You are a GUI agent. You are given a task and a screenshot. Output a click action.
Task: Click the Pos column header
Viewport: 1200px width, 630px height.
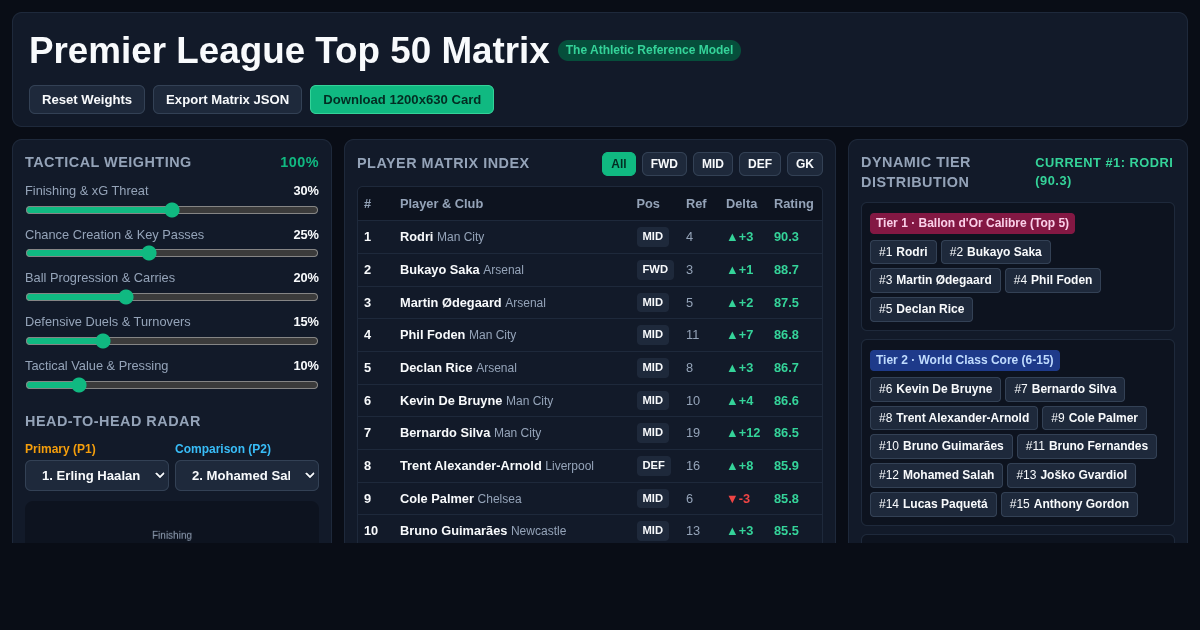tap(648, 204)
